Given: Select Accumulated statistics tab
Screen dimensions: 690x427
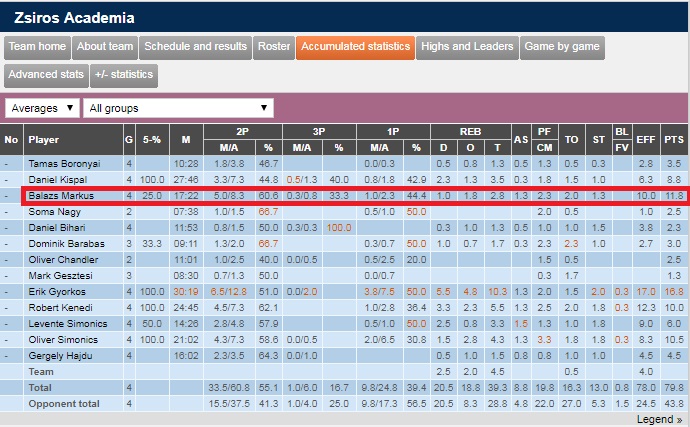Looking at the screenshot, I should click(355, 47).
